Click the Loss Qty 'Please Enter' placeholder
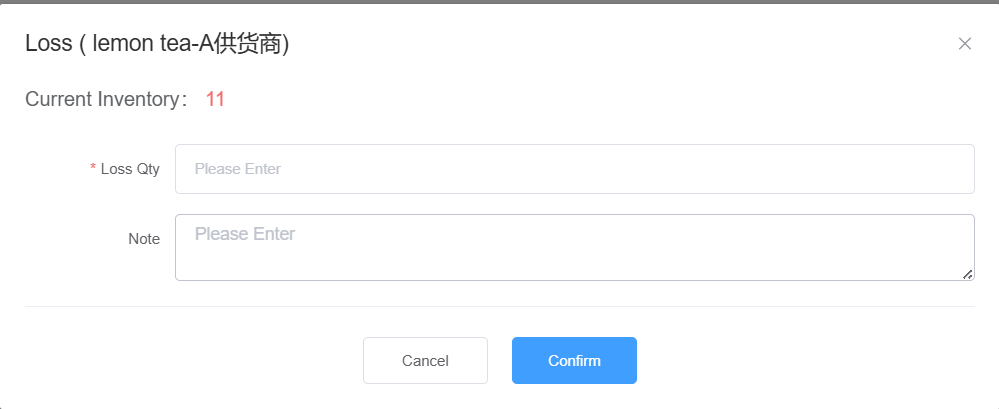Image resolution: width=999 pixels, height=409 pixels. click(238, 169)
